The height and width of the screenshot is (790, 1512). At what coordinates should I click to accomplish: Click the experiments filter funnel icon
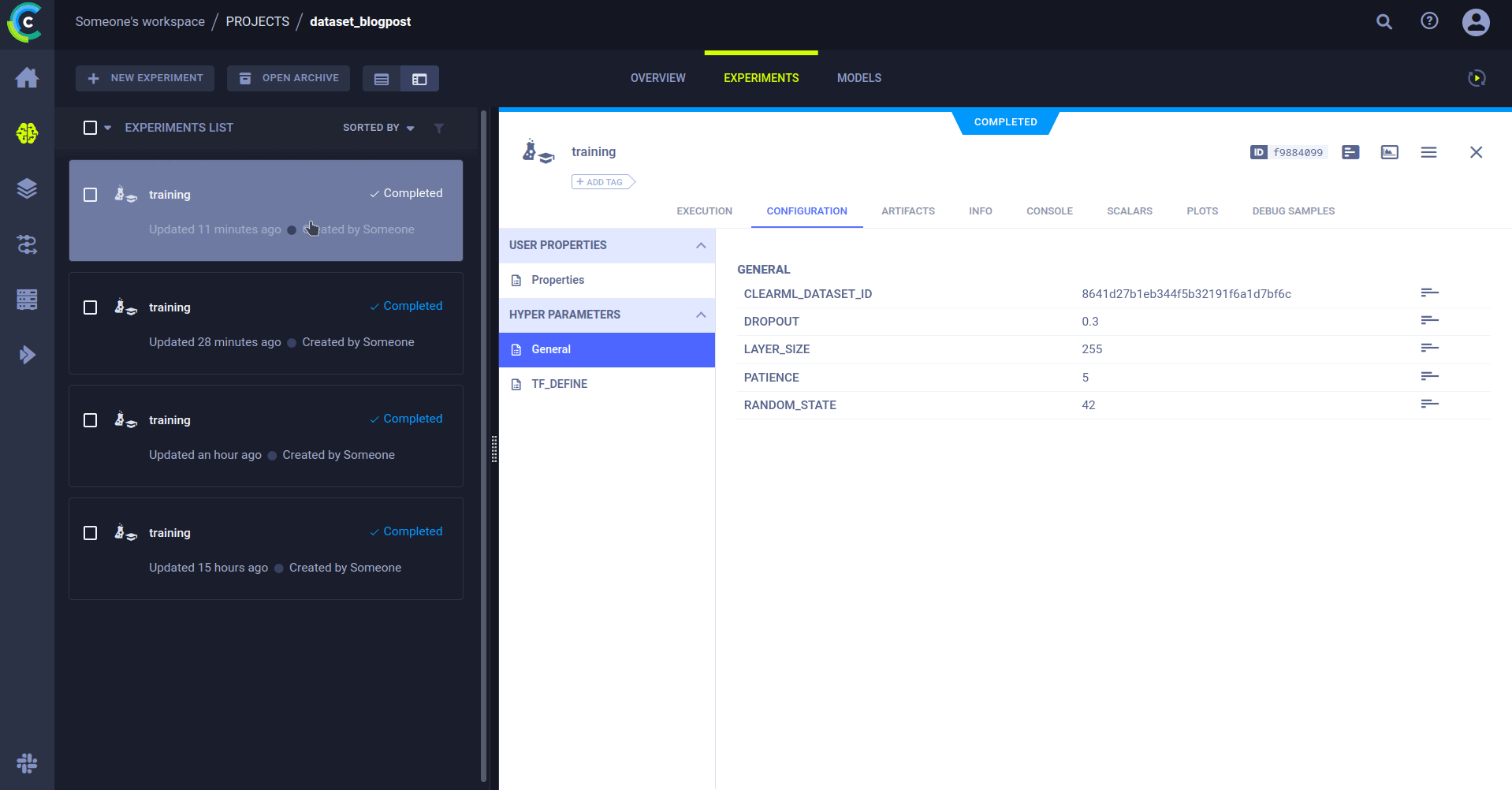(439, 128)
